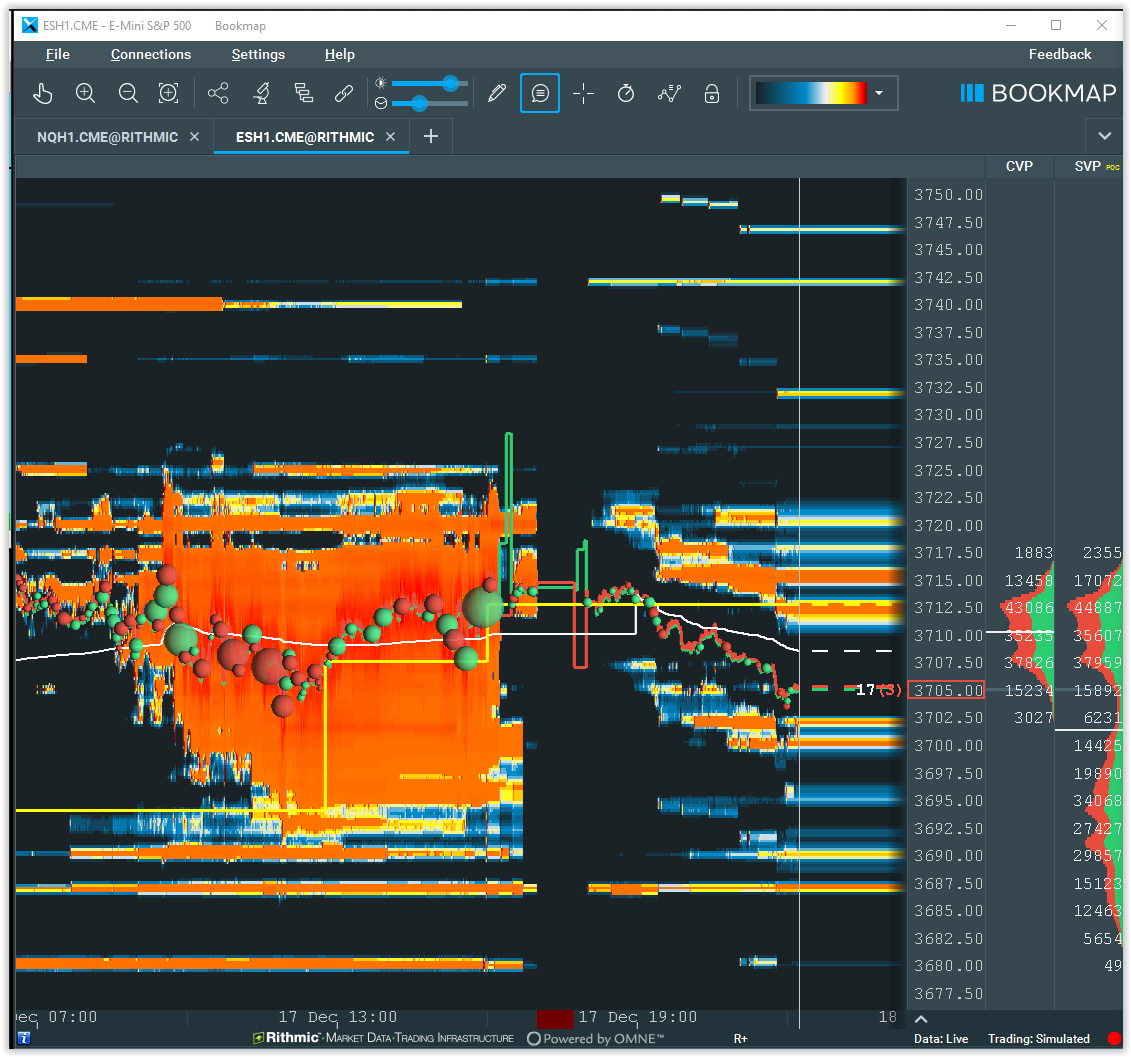
Task: Click the red status dot indicator
Action: (x=1114, y=1038)
